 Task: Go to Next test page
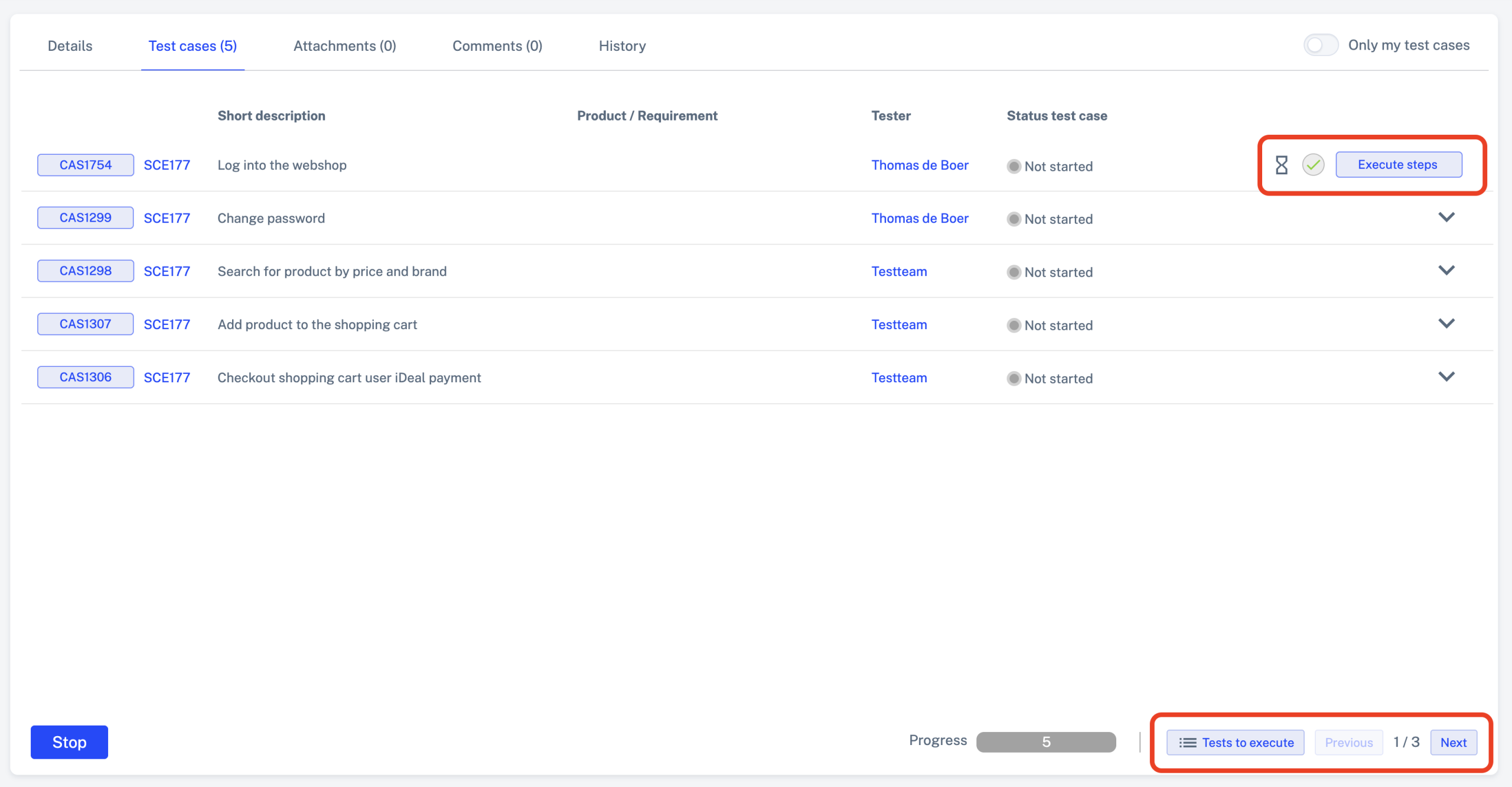[1453, 743]
